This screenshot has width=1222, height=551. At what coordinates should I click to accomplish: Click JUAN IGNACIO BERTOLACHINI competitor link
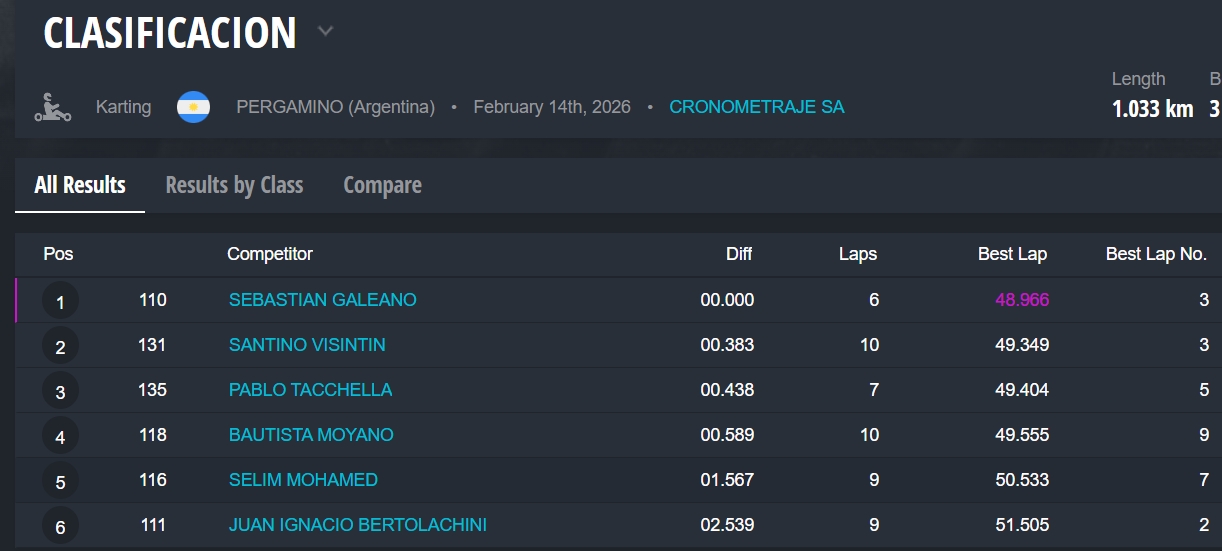[358, 525]
